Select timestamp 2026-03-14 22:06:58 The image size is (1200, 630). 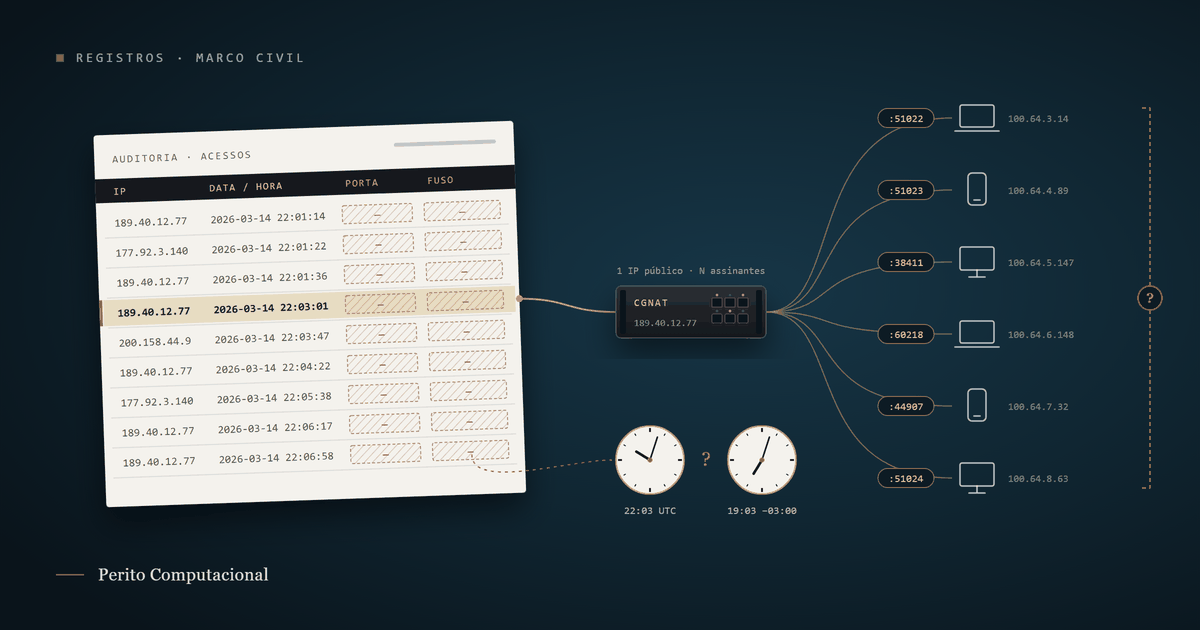pos(276,458)
